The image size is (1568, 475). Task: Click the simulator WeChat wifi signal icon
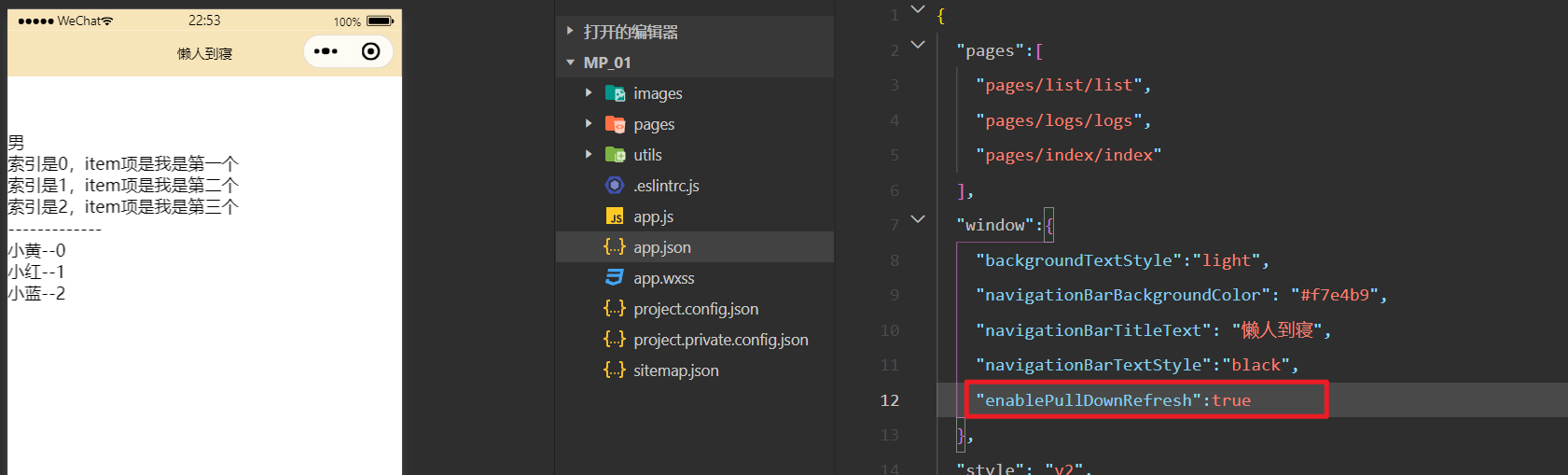point(107,21)
